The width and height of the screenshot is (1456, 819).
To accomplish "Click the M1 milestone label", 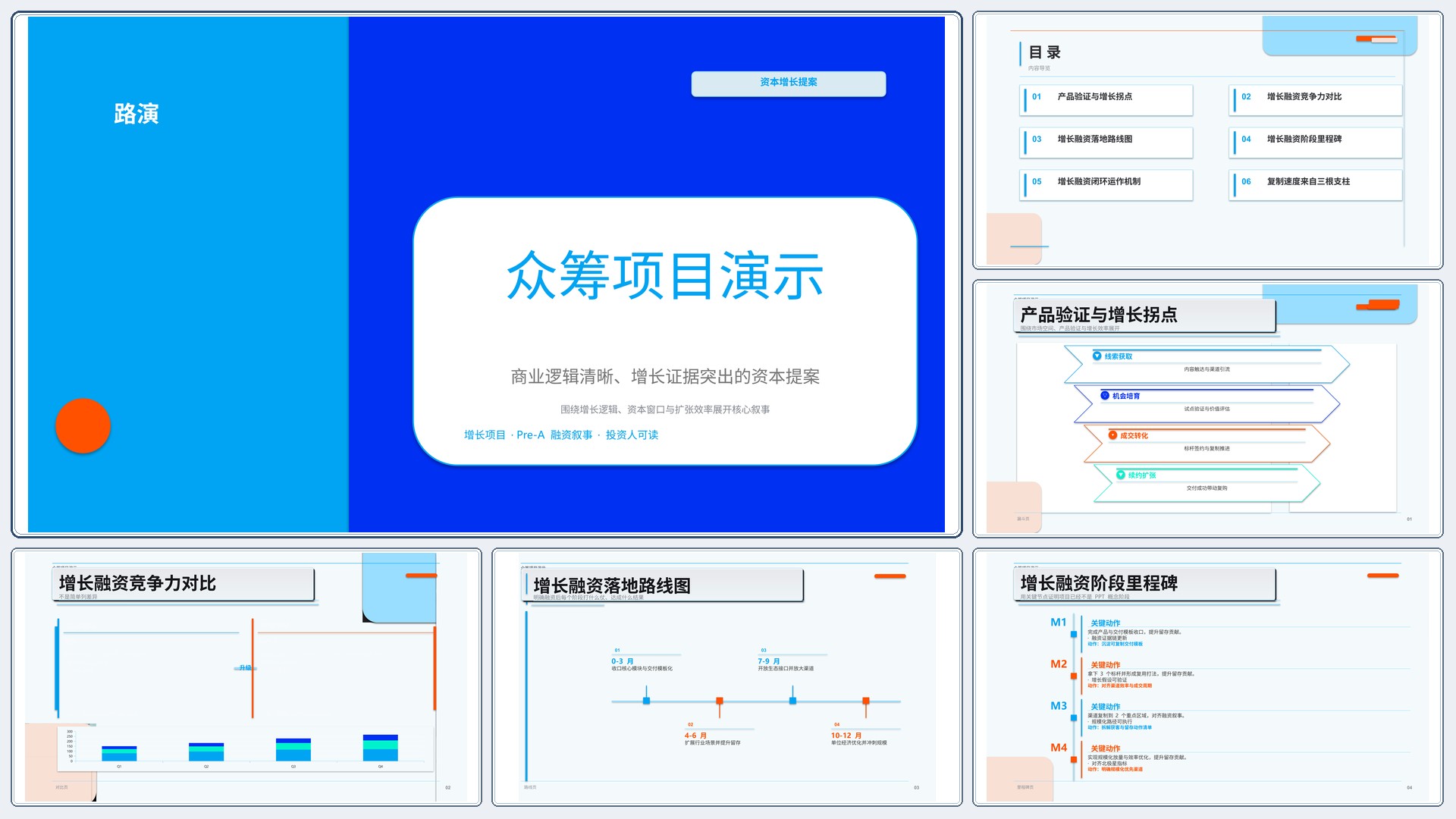I will 1059,622.
